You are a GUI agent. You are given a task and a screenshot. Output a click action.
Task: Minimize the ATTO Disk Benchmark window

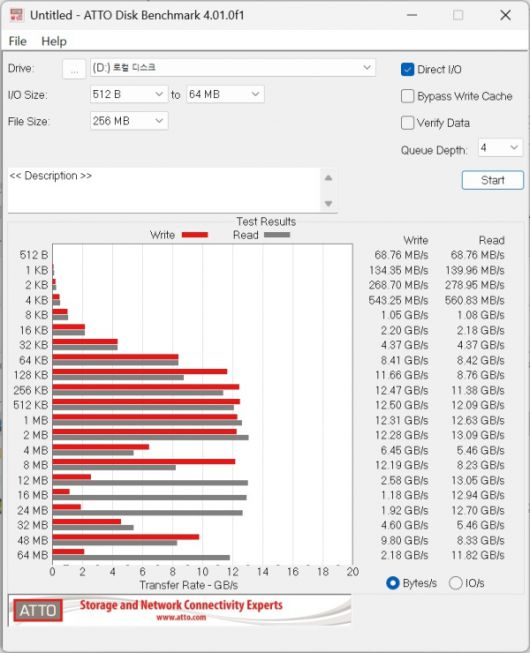(412, 15)
